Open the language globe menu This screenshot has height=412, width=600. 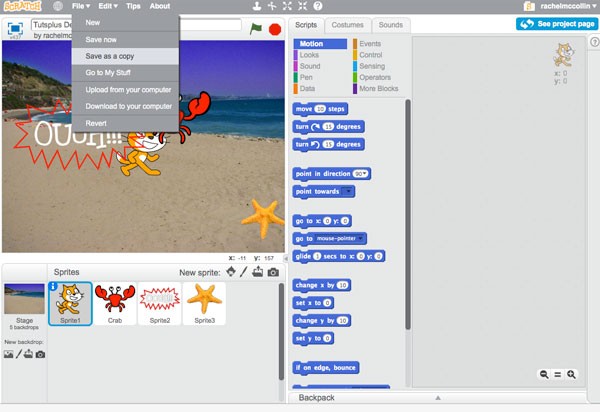point(58,6)
